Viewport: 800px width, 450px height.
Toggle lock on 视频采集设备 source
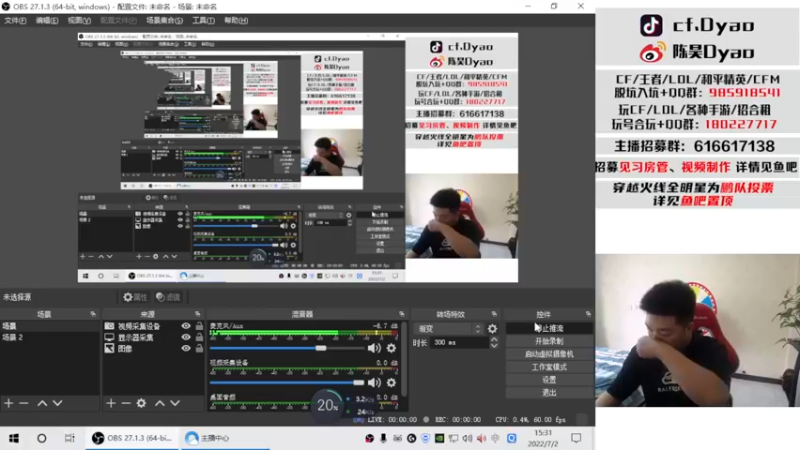pyautogui.click(x=199, y=326)
